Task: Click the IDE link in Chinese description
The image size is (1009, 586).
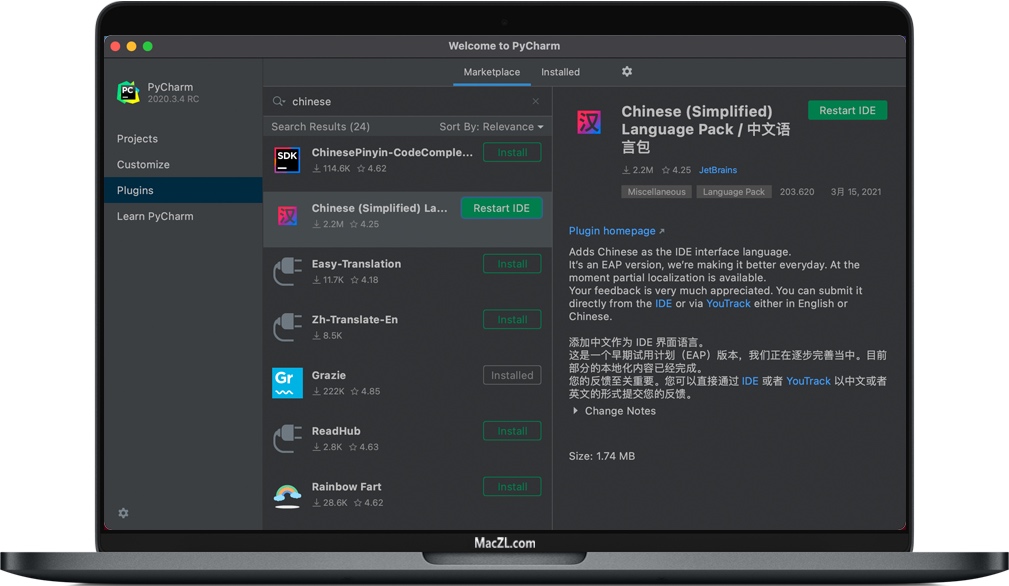Action: point(750,381)
